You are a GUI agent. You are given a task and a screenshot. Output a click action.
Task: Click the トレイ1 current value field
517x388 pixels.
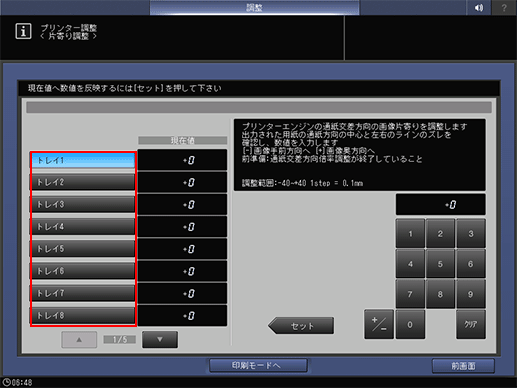[x=182, y=160]
